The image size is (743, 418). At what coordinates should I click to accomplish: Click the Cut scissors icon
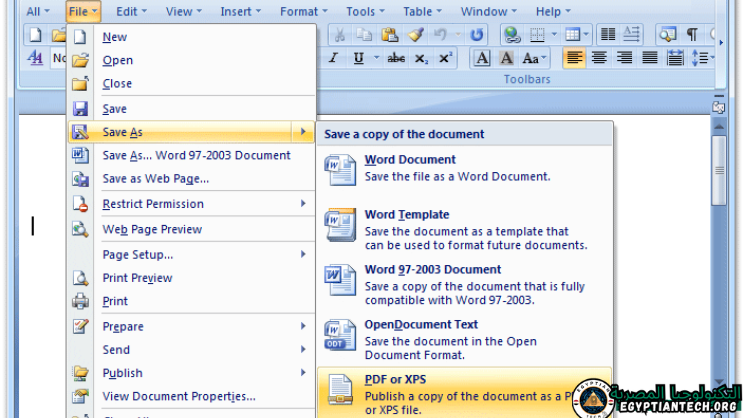[x=339, y=35]
